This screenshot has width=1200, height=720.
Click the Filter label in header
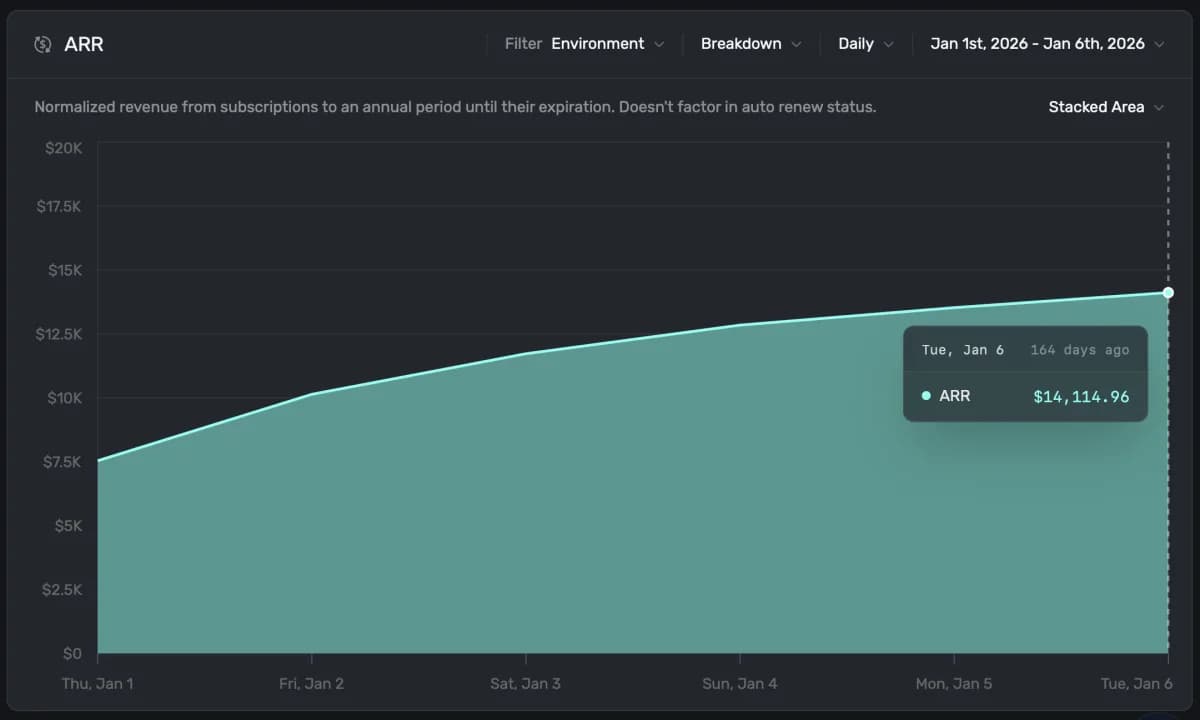(x=523, y=44)
